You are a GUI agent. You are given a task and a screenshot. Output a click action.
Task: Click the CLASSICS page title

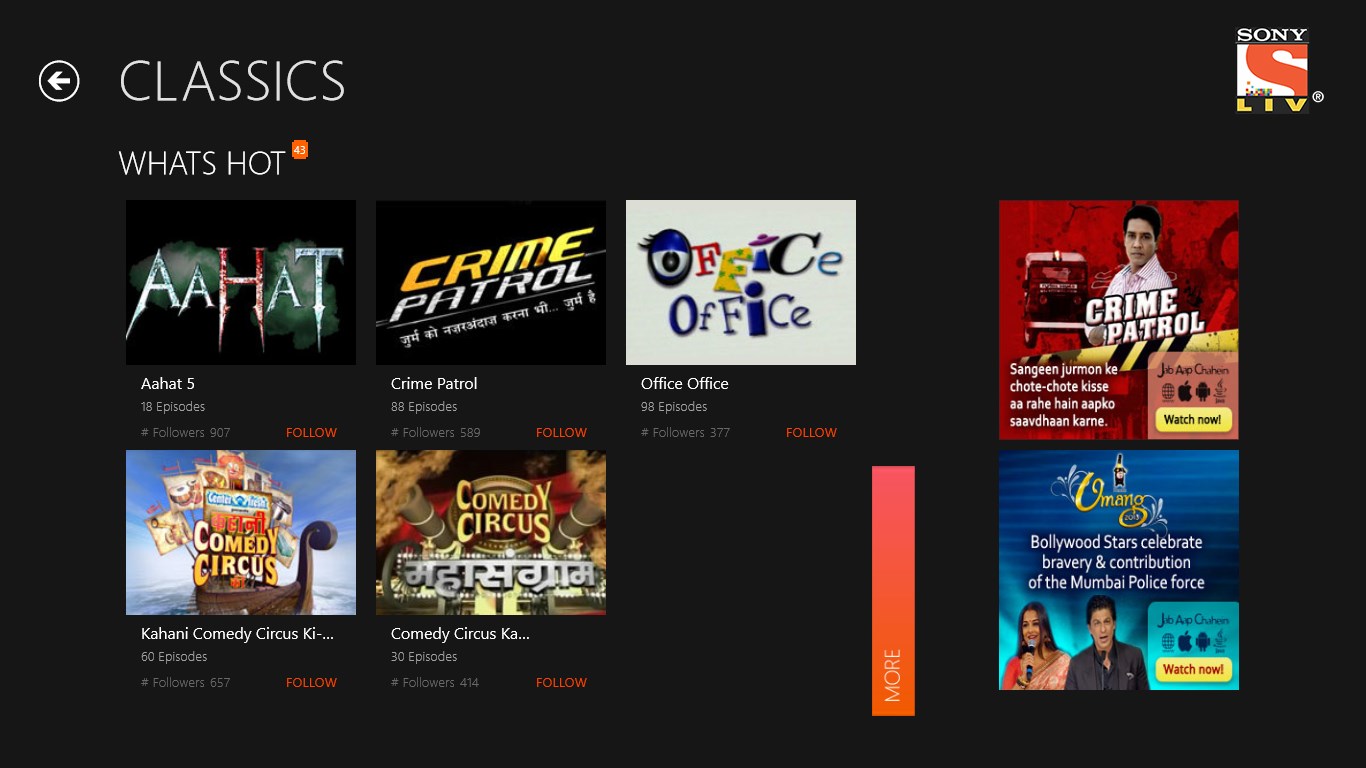[232, 82]
